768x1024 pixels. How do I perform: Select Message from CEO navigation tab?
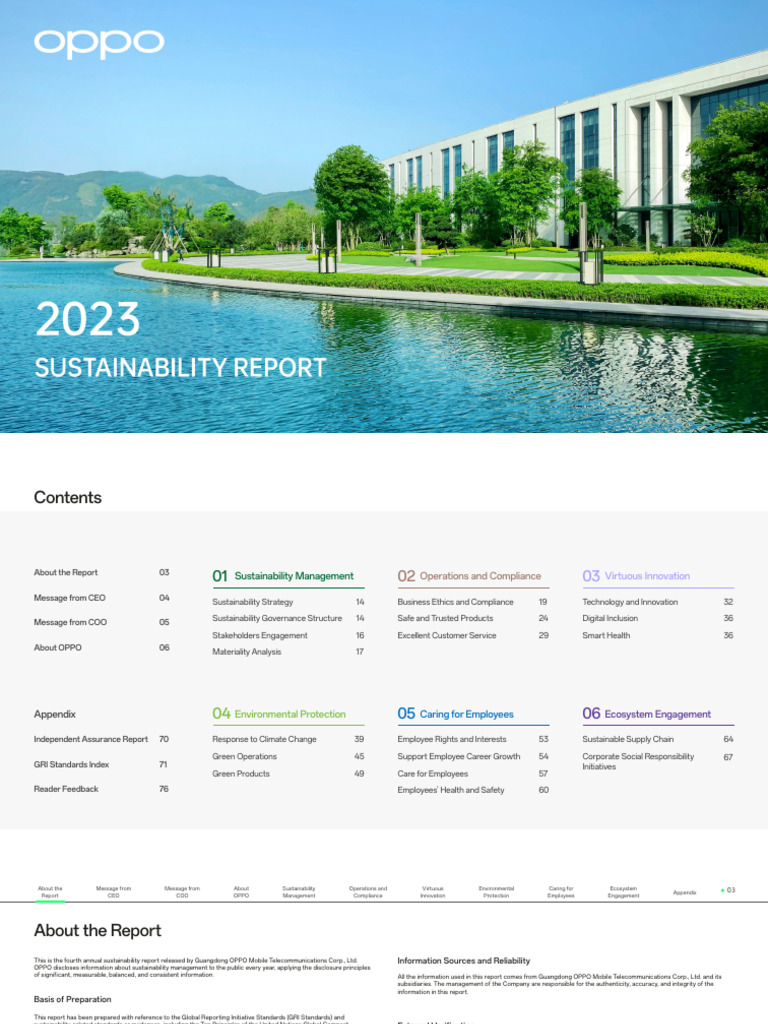[x=114, y=892]
